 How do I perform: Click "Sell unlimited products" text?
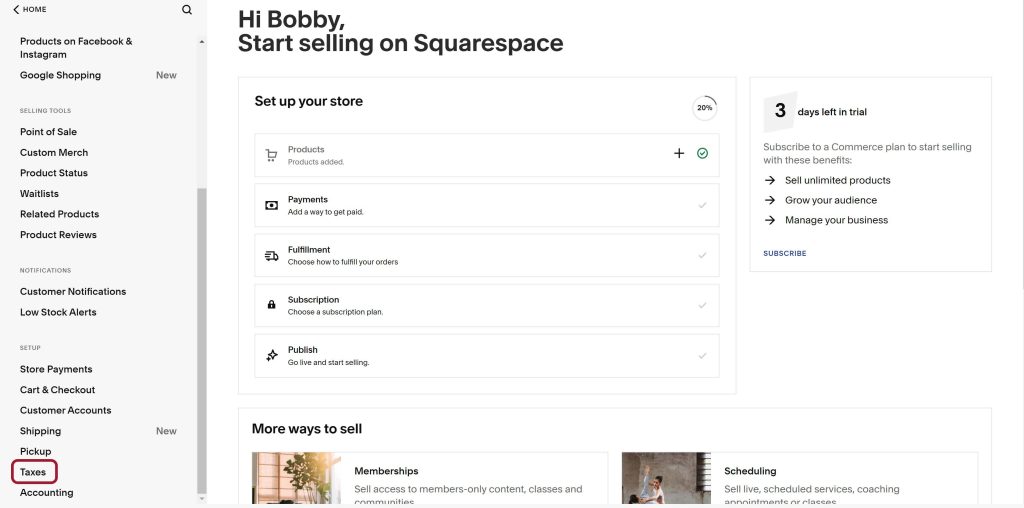coord(837,180)
